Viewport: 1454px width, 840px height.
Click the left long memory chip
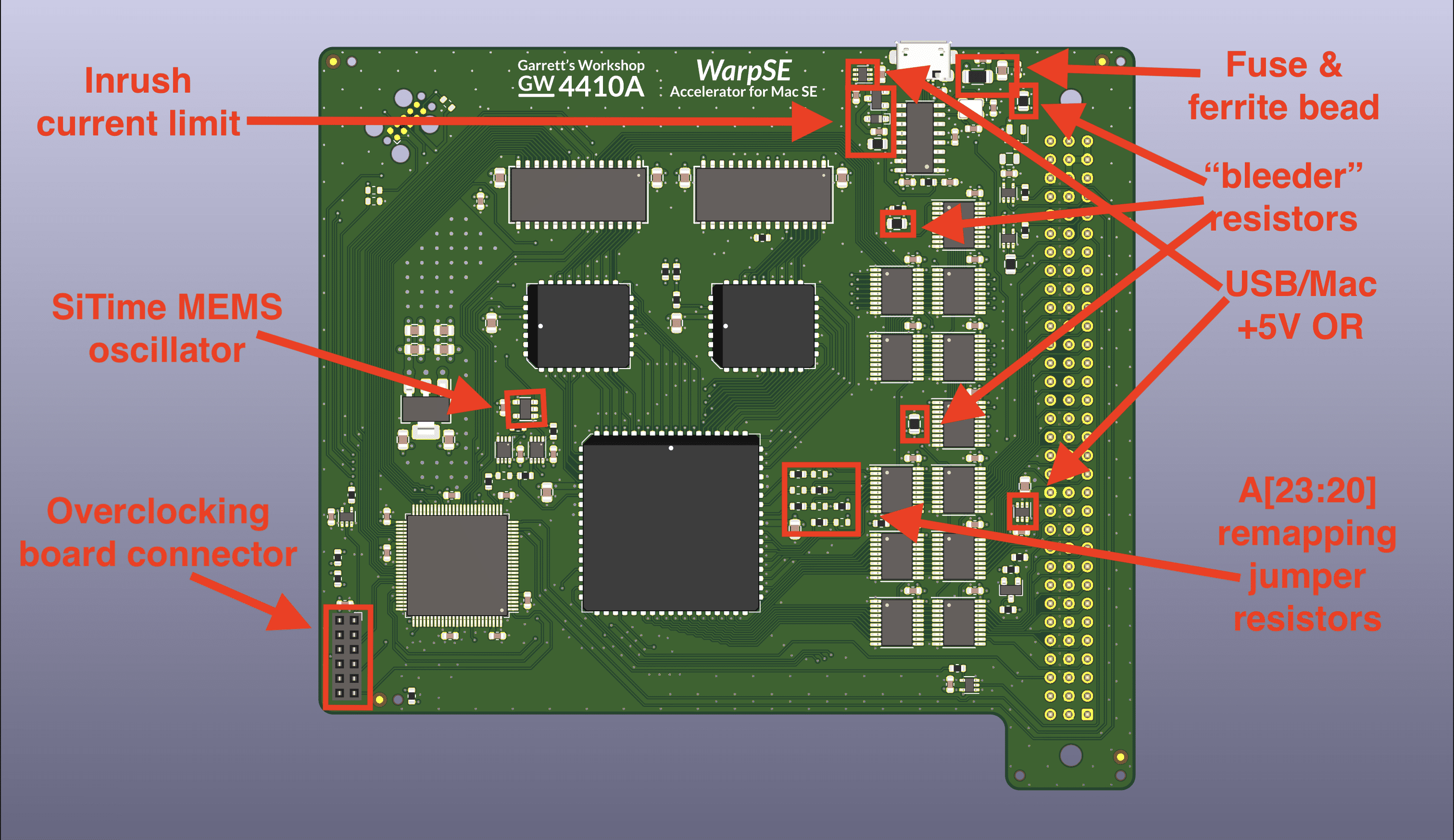click(x=578, y=194)
